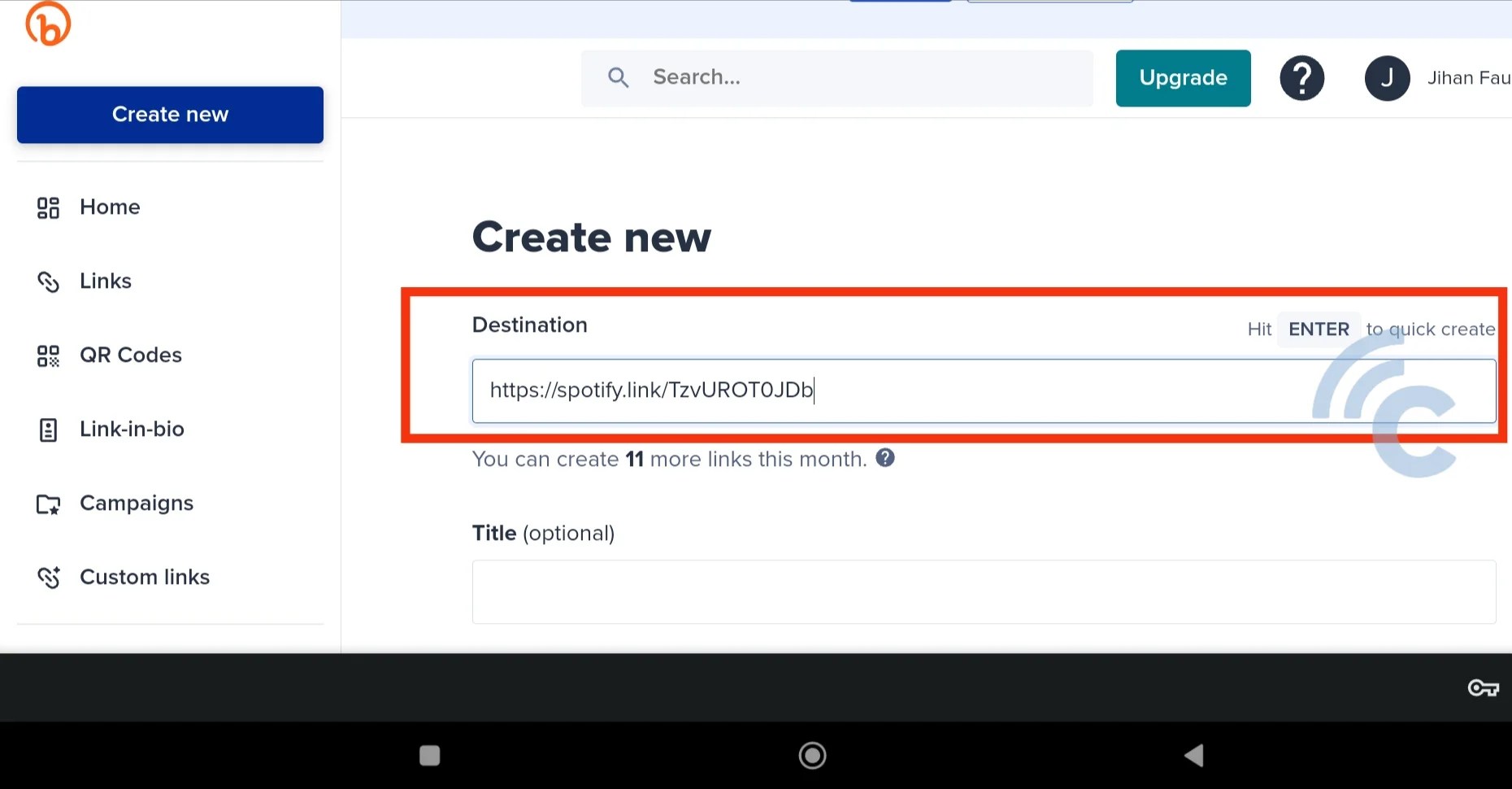Click the keyboard key icon in system bar
The height and width of the screenshot is (789, 1512).
[1484, 687]
